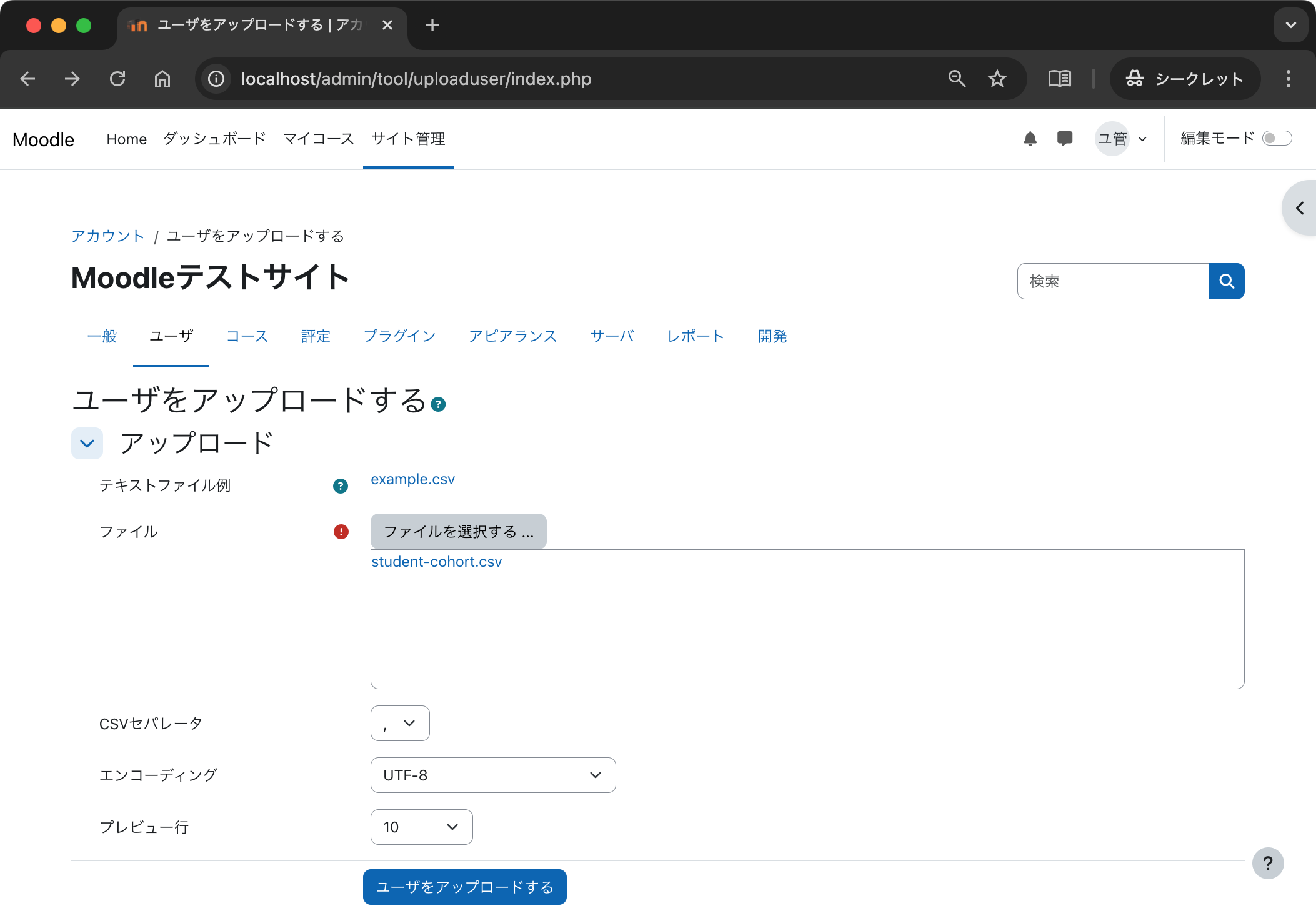The height and width of the screenshot is (911, 1316).
Task: Click the search magnifier button
Action: point(1226,281)
